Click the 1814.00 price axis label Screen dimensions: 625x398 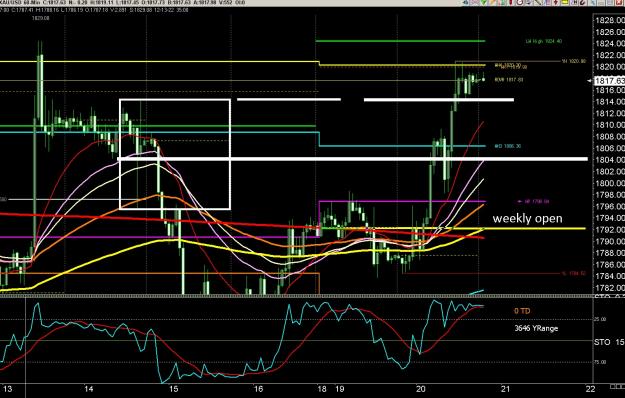tap(609, 102)
